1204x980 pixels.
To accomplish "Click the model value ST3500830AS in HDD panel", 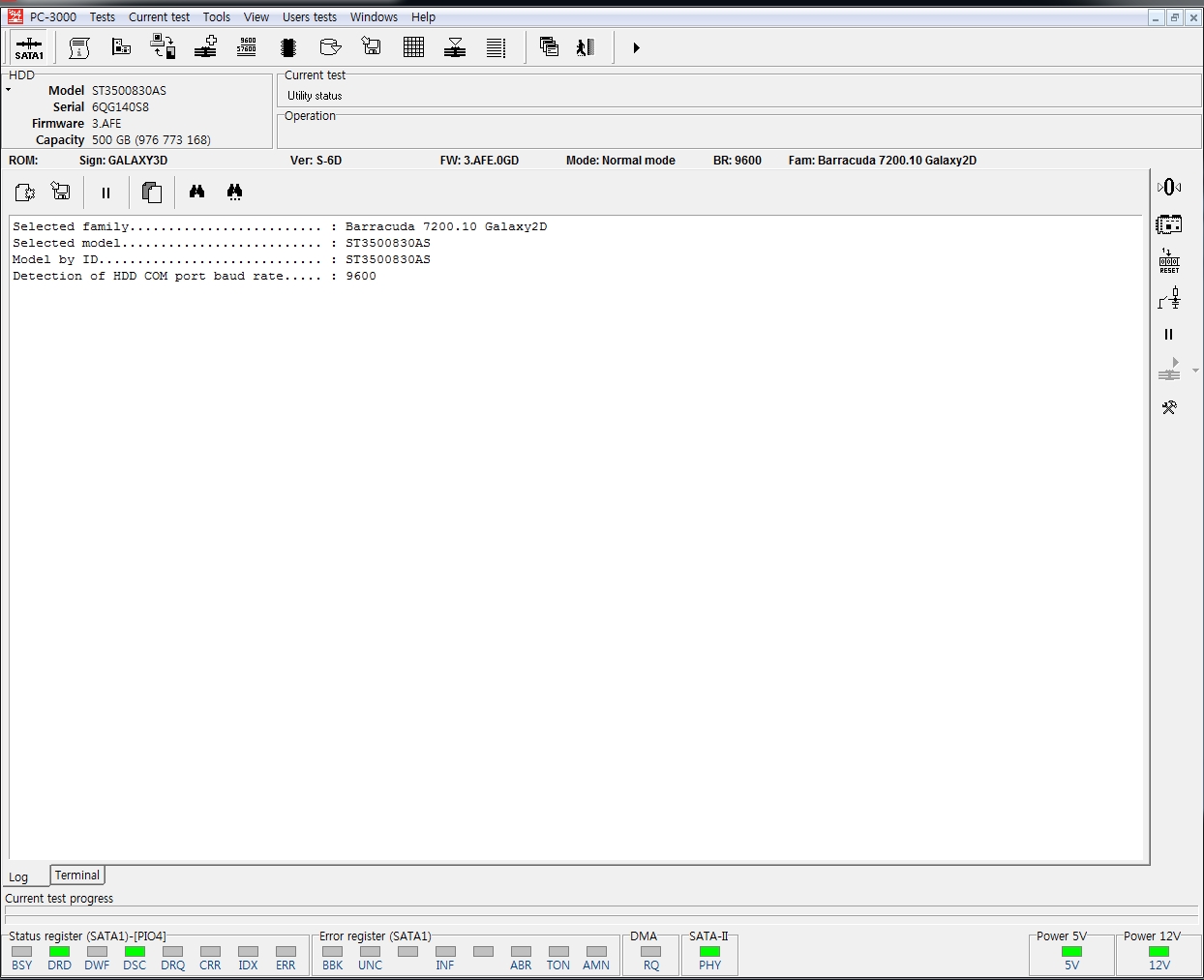I will (129, 90).
